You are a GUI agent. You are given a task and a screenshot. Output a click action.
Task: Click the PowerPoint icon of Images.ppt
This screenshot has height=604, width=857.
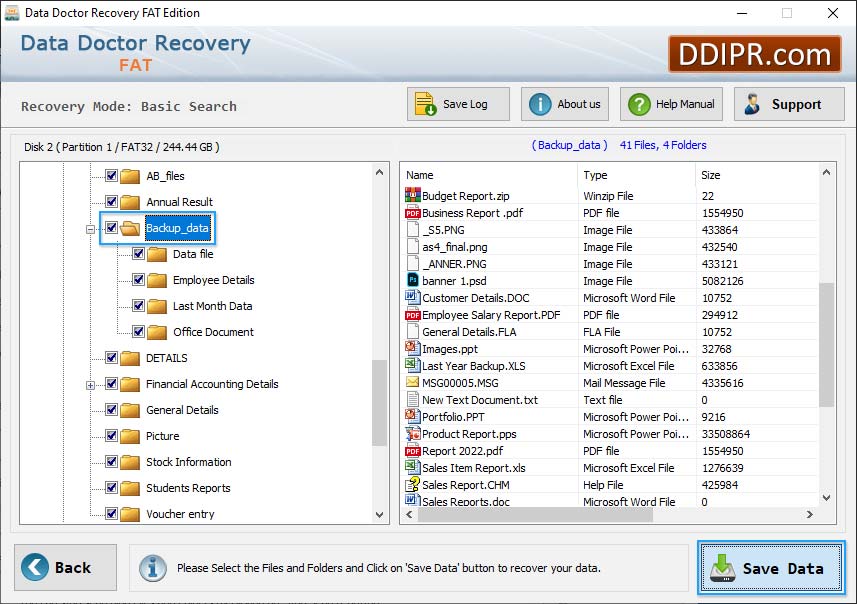[x=412, y=348]
